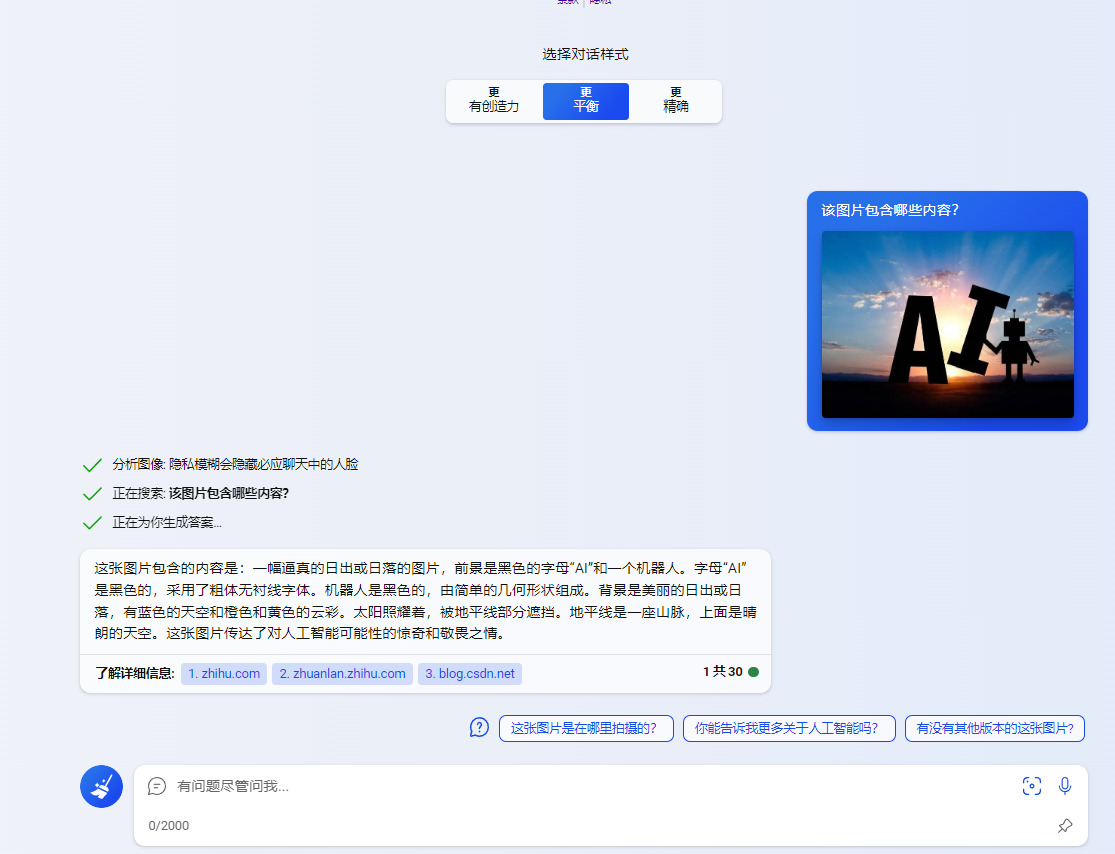1115x854 pixels.
Task: Click suggestion 有没有其他版本的这张图片?
Action: [x=995, y=728]
